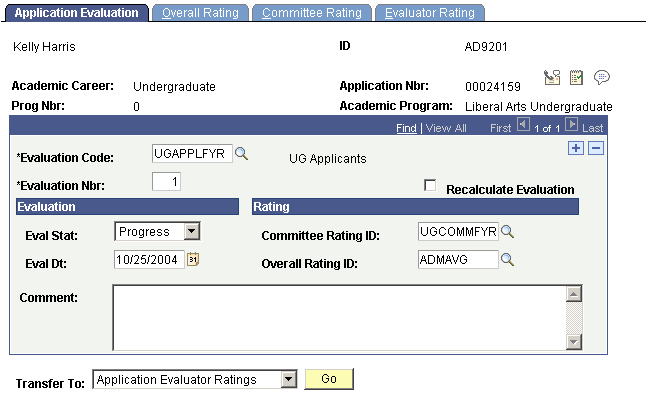This screenshot has height=396, width=646.
Task: Focus the Evaluation Code field
Action: coord(192,154)
